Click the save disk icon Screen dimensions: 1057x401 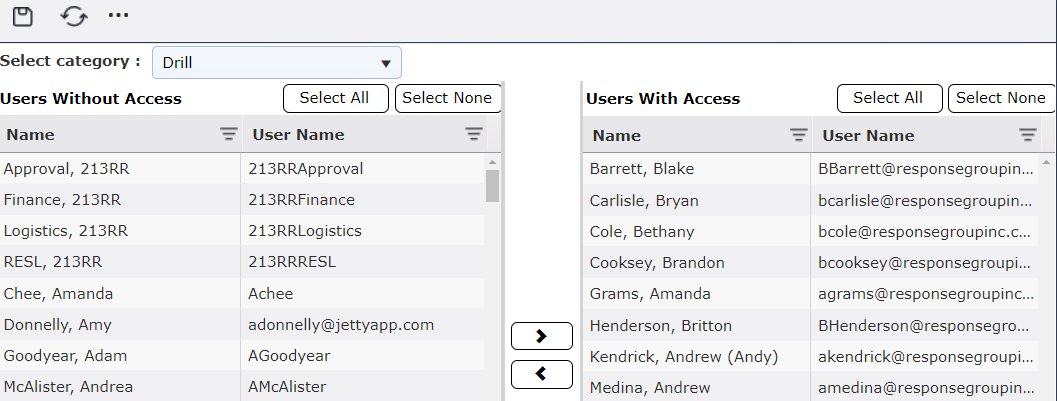click(22, 16)
